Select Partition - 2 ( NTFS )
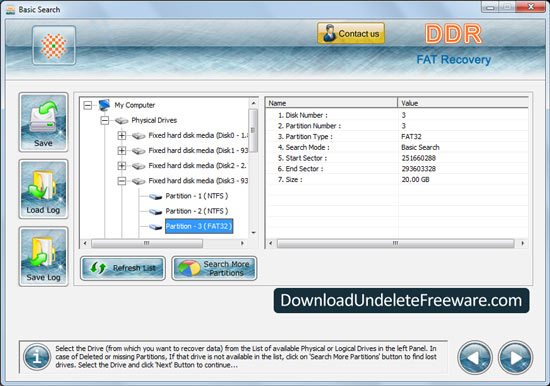This screenshot has width=550, height=386. (x=196, y=211)
